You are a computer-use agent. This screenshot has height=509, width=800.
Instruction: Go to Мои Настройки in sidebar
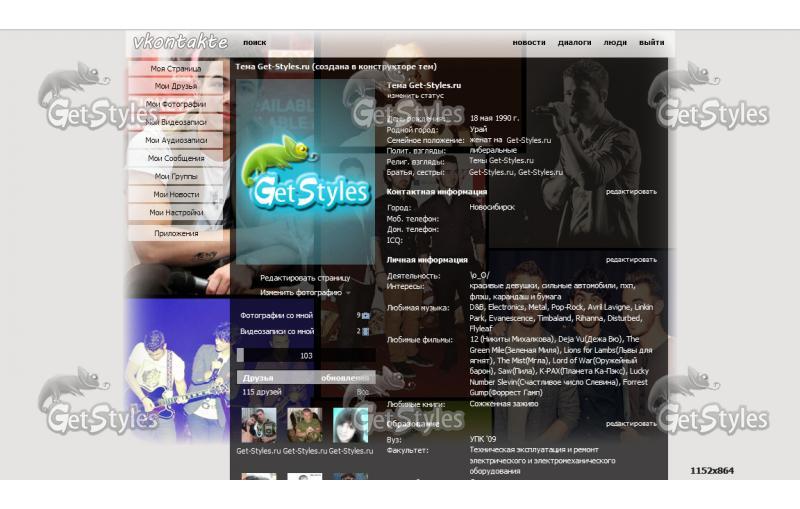[x=176, y=212]
